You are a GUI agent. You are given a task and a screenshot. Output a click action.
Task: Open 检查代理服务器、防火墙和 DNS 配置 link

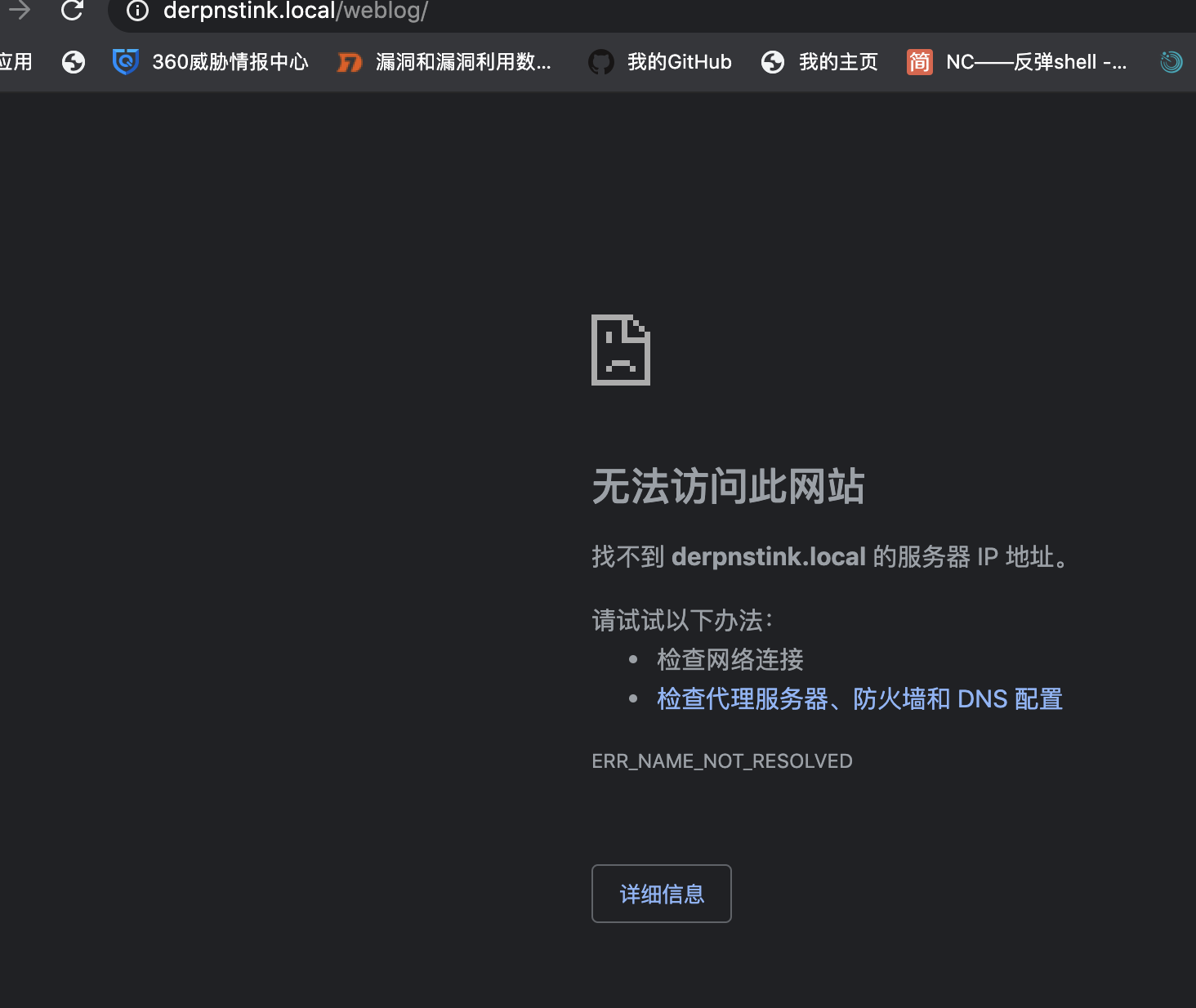click(859, 699)
